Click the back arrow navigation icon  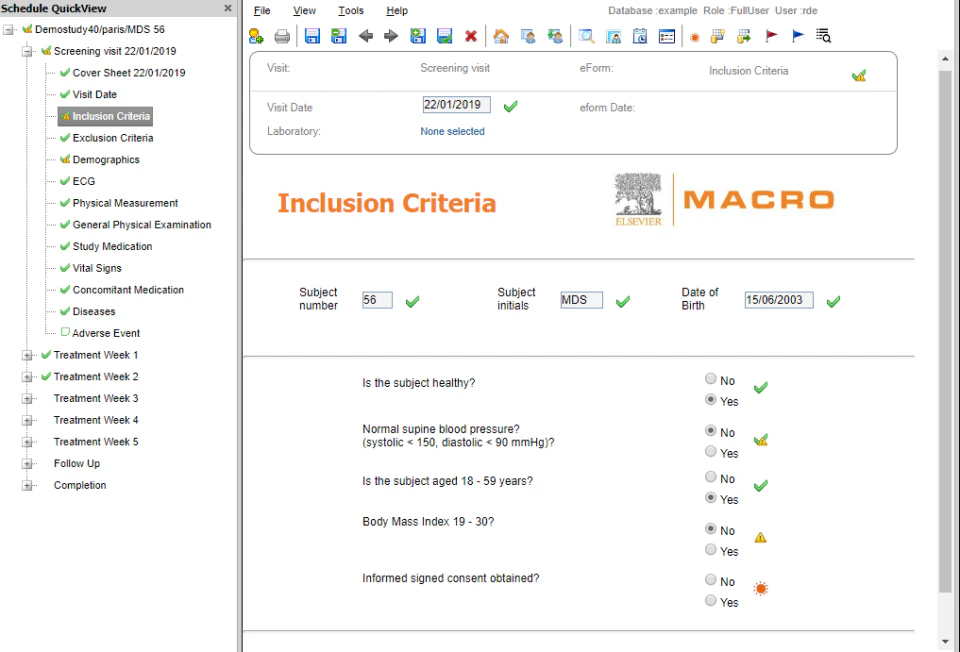(366, 36)
